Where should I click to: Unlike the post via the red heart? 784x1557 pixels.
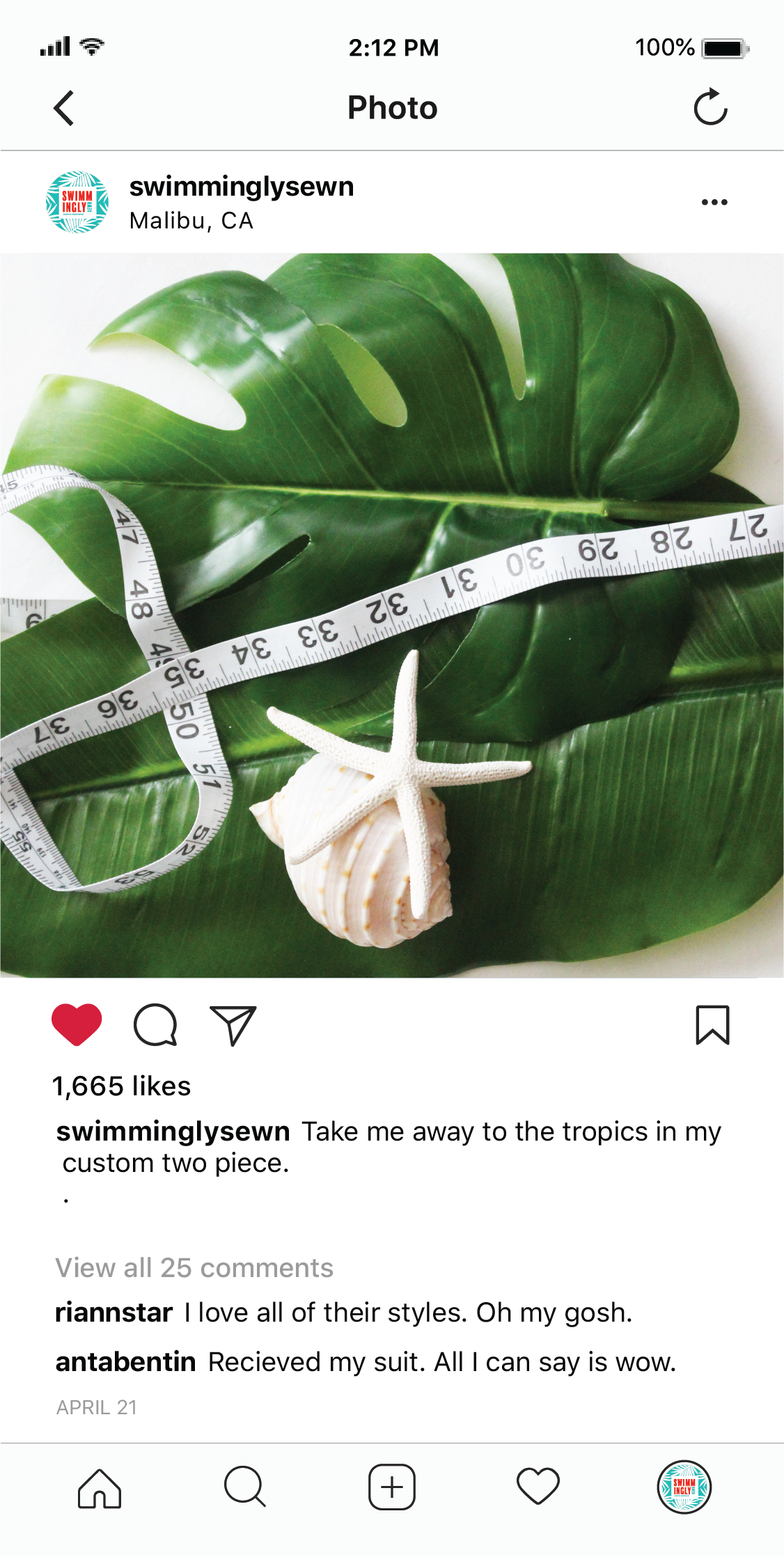pyautogui.click(x=77, y=1024)
